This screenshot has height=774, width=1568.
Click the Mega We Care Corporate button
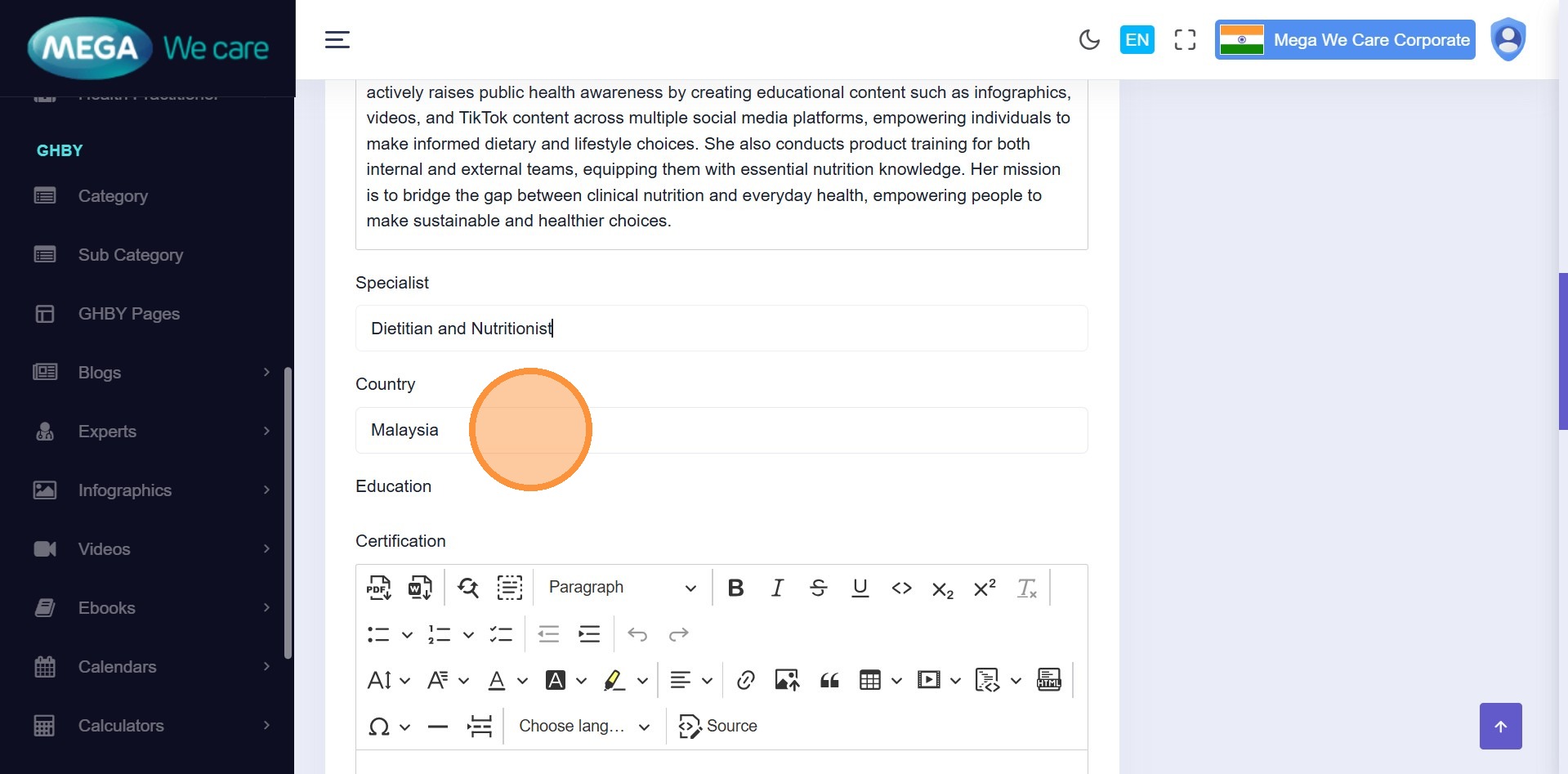1345,40
